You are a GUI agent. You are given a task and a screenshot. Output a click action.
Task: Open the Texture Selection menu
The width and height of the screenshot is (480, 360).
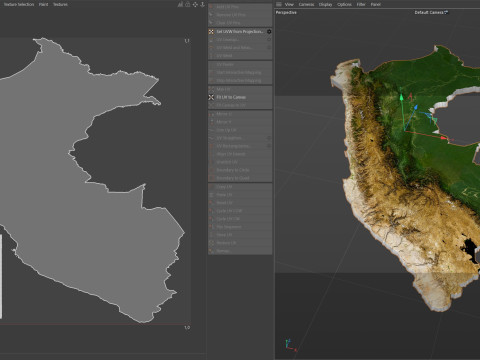tap(19, 4)
